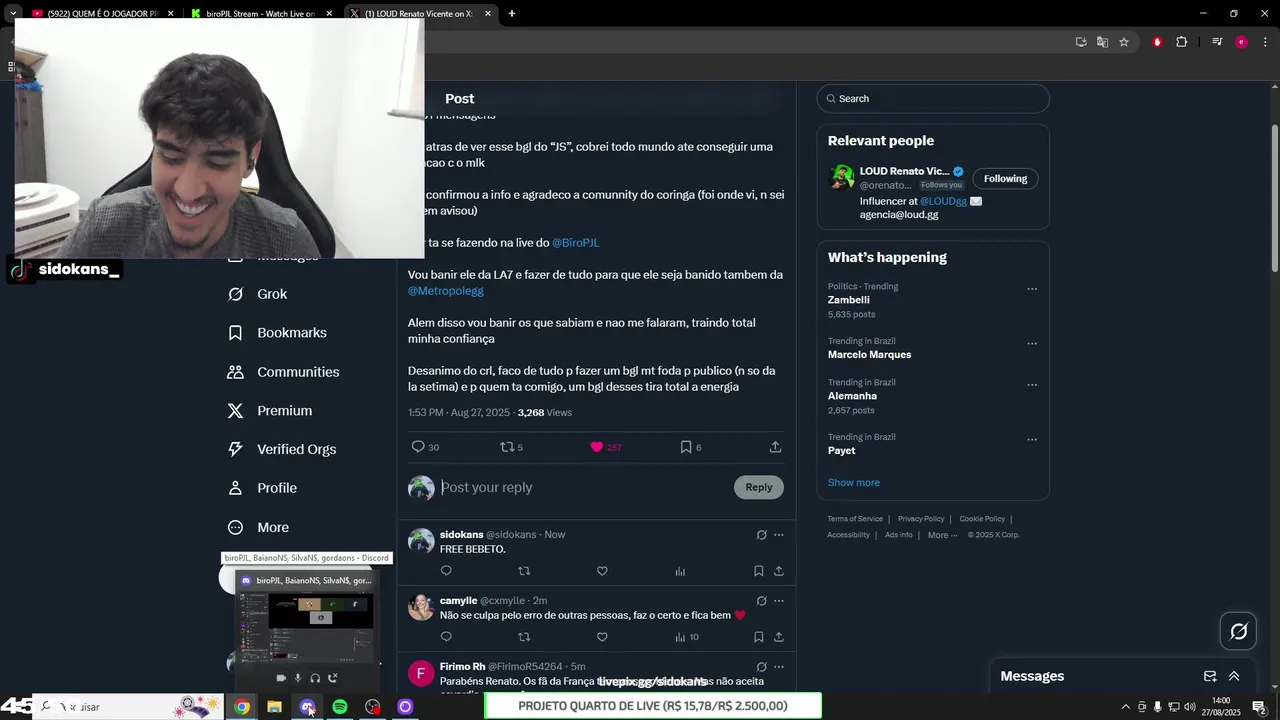Viewport: 1280px width, 720px height.
Task: Open more options for Alemanha trend
Action: click(1032, 384)
